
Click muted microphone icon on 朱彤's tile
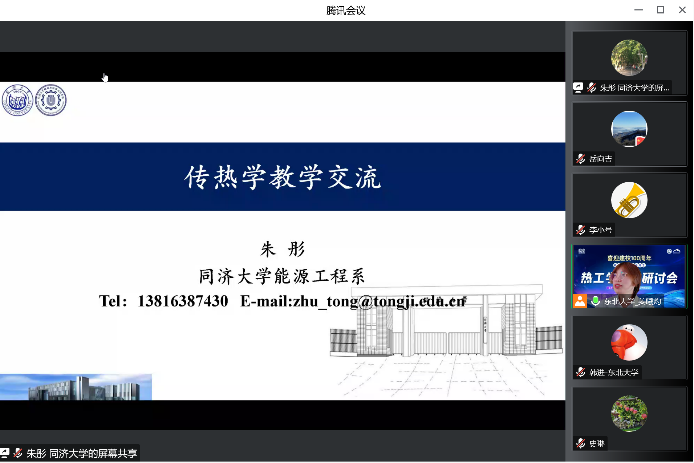click(x=591, y=88)
